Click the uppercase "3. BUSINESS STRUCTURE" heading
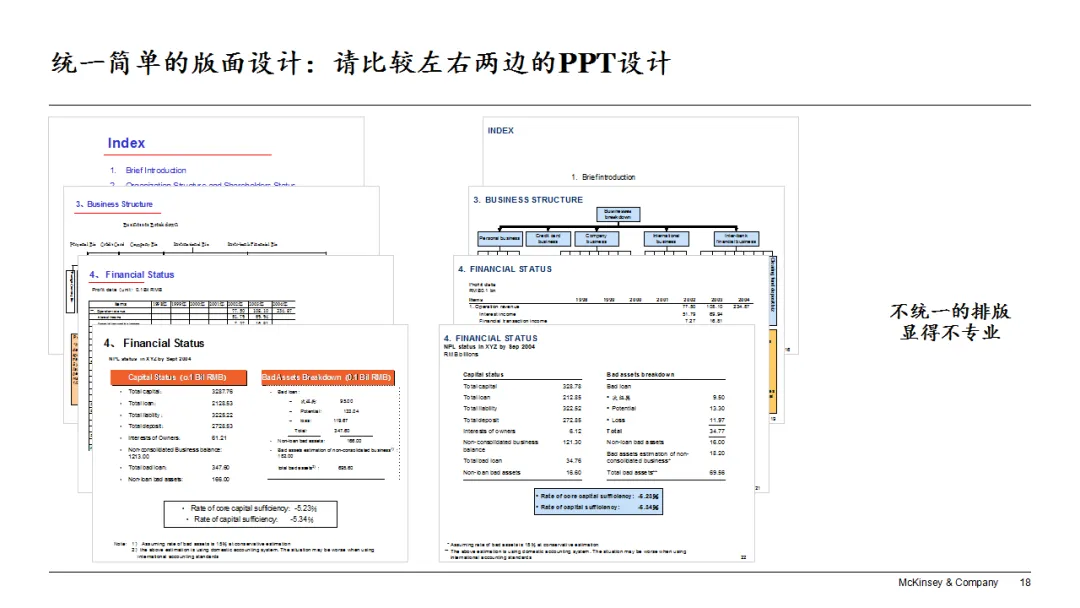Screen dimensions: 1080x608 528,200
